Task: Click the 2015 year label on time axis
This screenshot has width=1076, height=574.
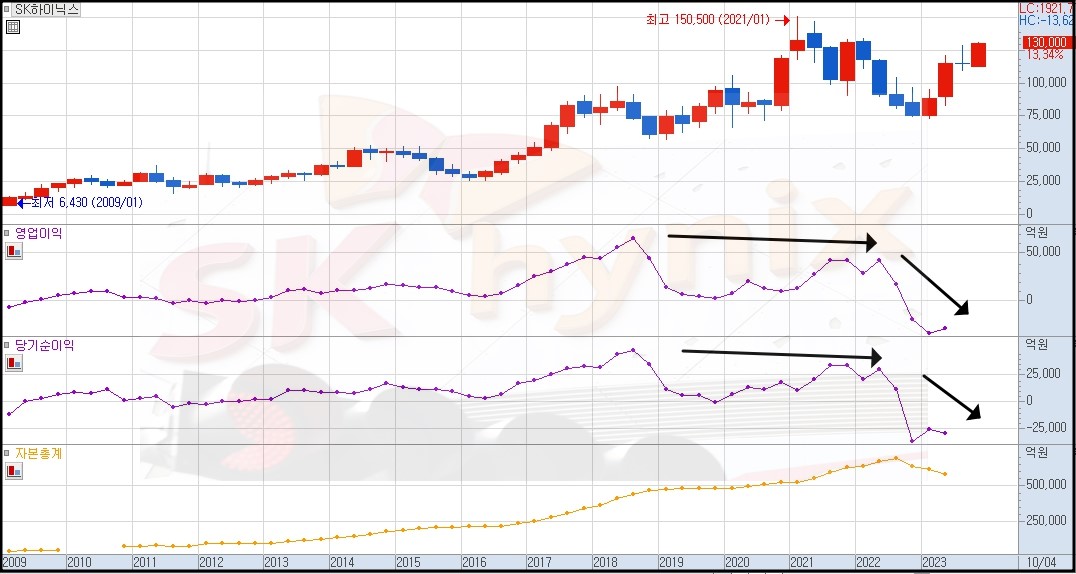Action: (x=409, y=562)
